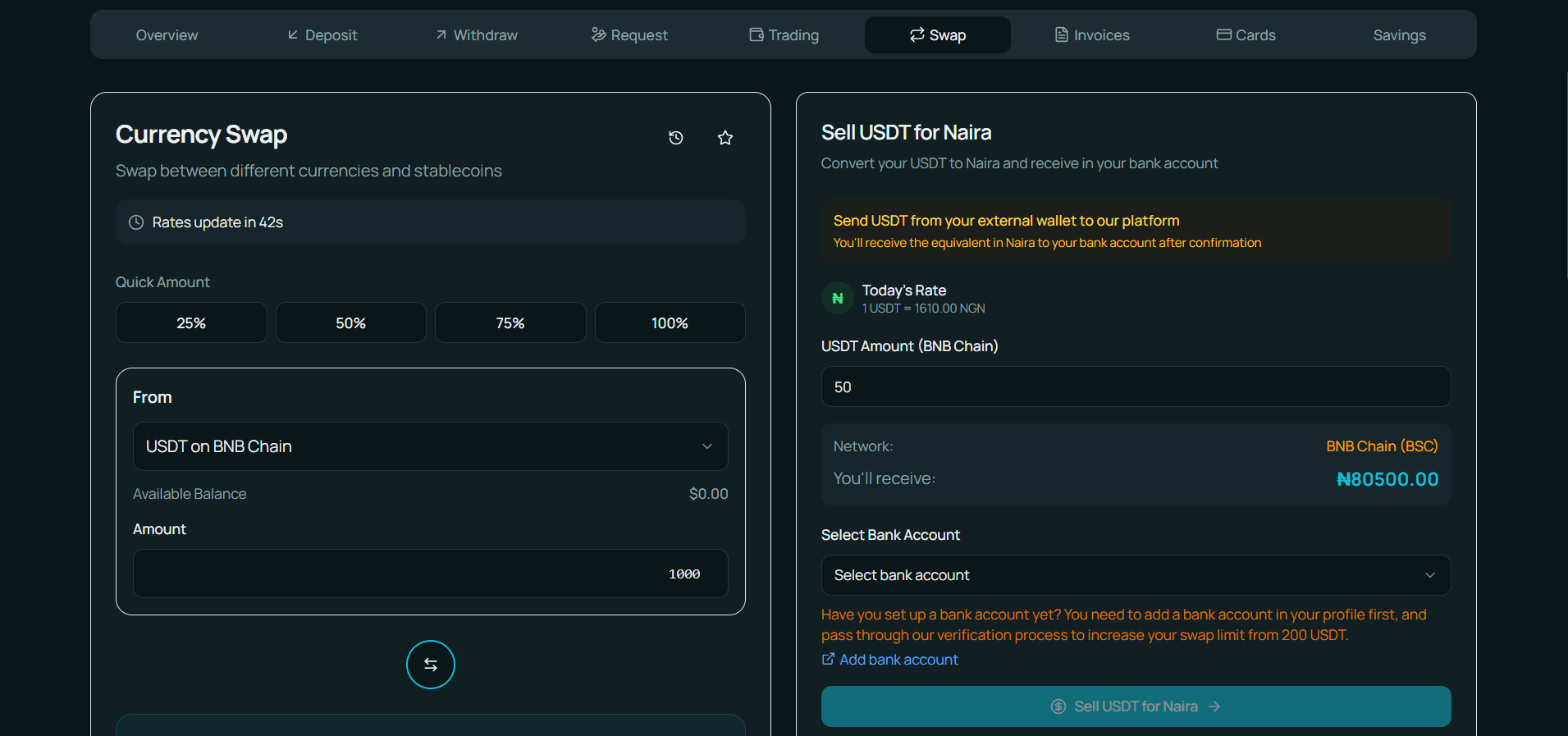Click the favorite star icon
The height and width of the screenshot is (736, 1568).
pos(725,138)
